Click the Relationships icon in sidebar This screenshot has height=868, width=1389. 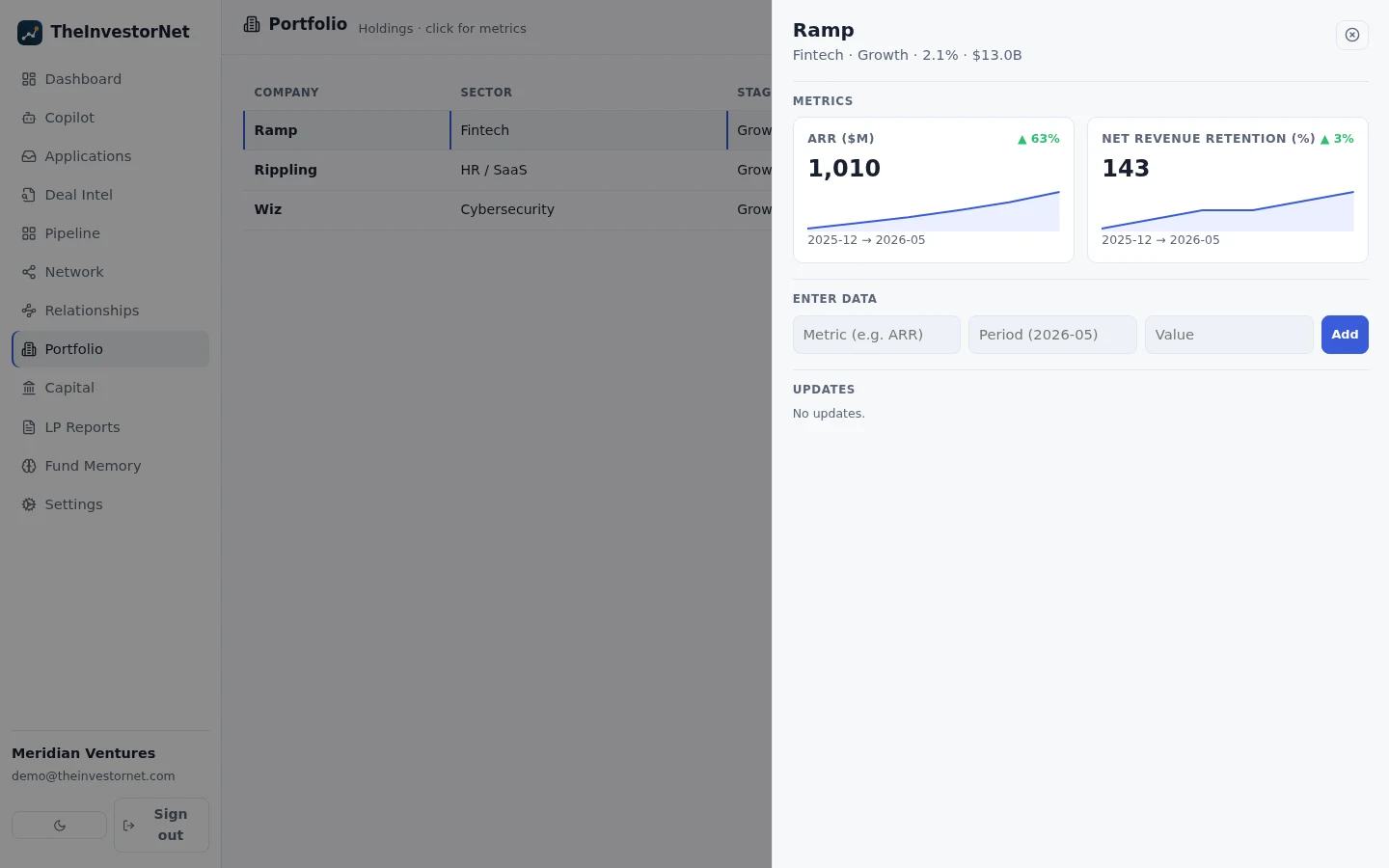tap(29, 311)
